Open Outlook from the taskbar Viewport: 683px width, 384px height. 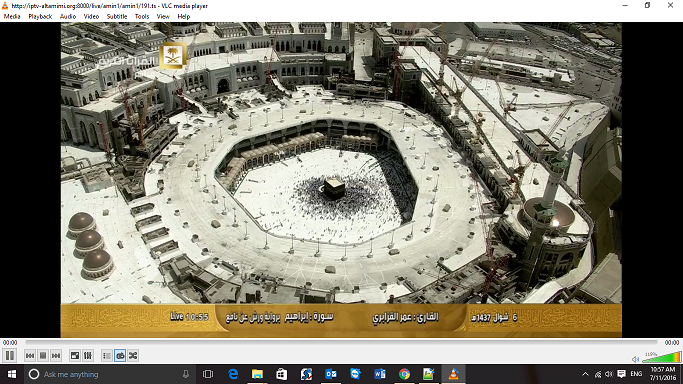(331, 374)
